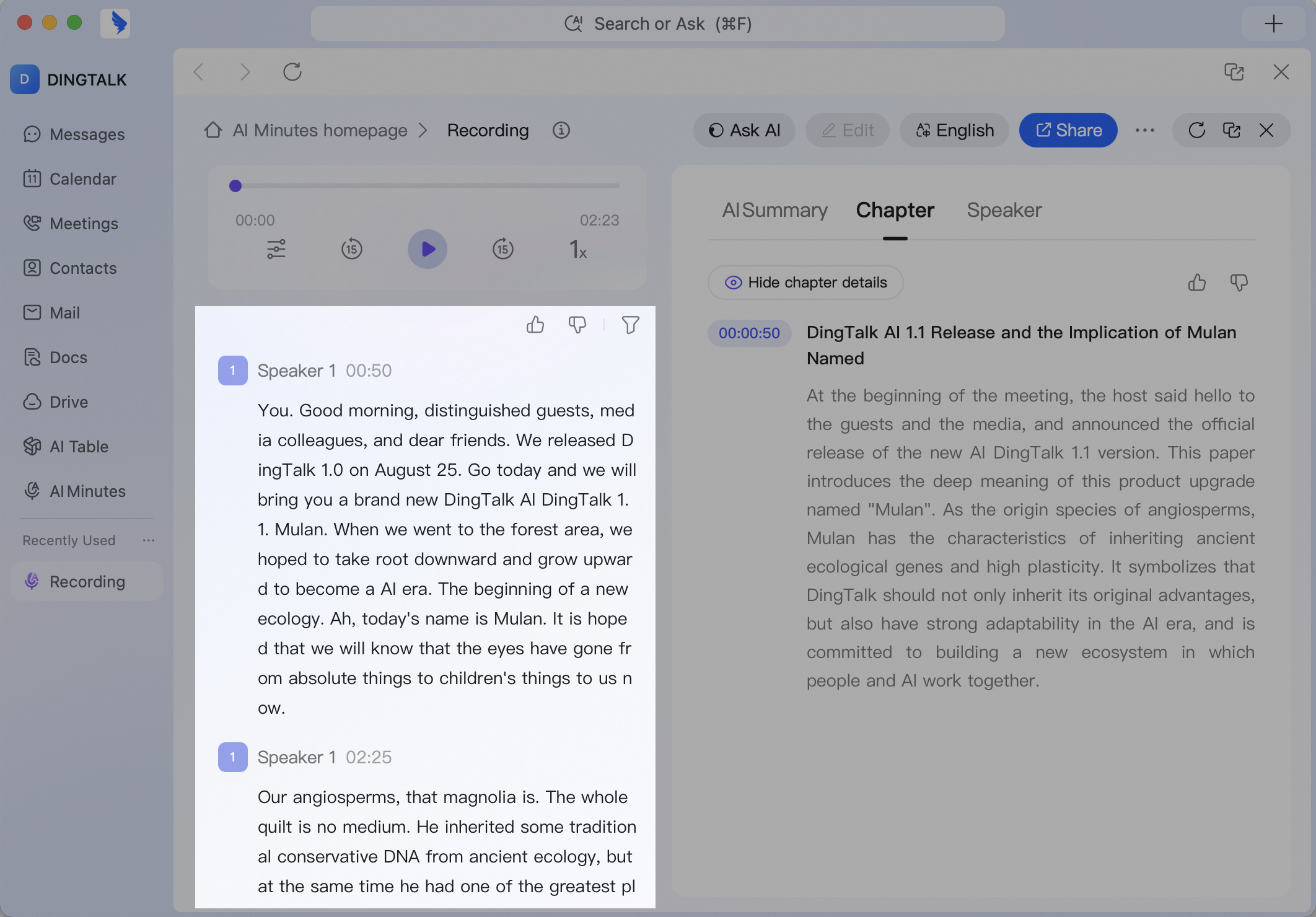Image resolution: width=1316 pixels, height=917 pixels.
Task: Click the DINGTALK organization switcher
Action: pos(69,80)
